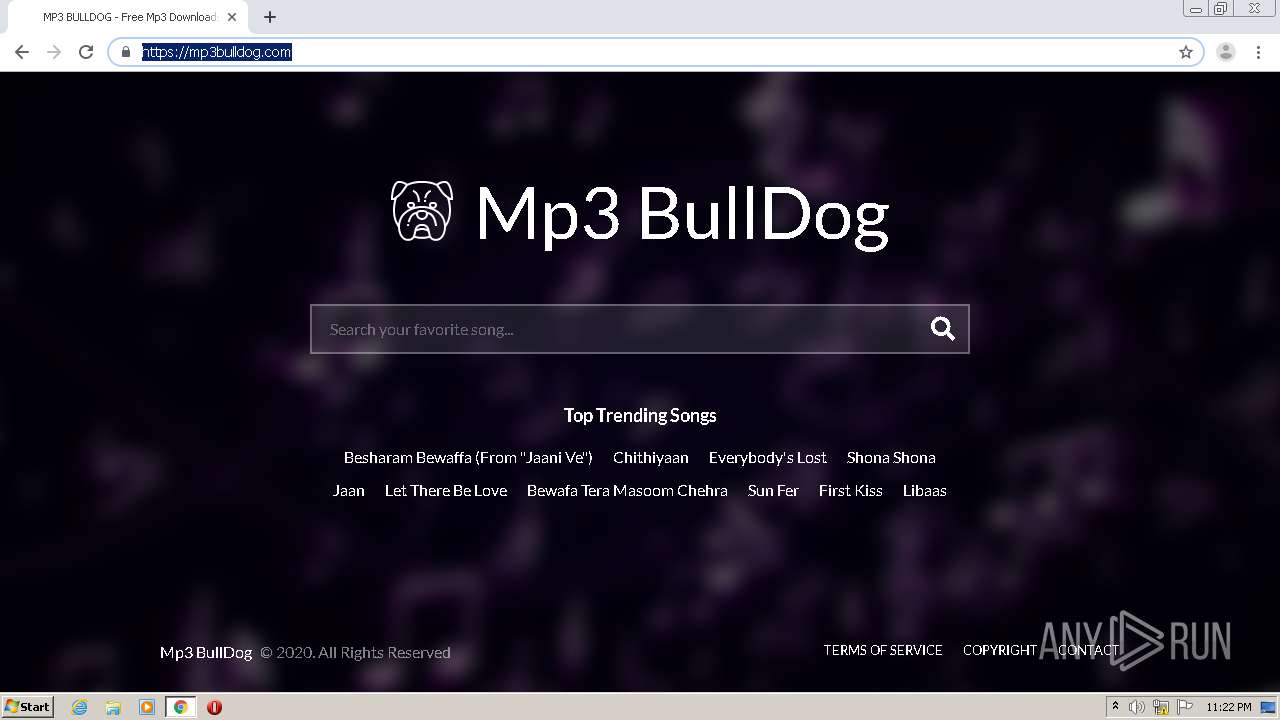This screenshot has width=1280, height=720.
Task: Open the Contact footer link
Action: 1089,650
